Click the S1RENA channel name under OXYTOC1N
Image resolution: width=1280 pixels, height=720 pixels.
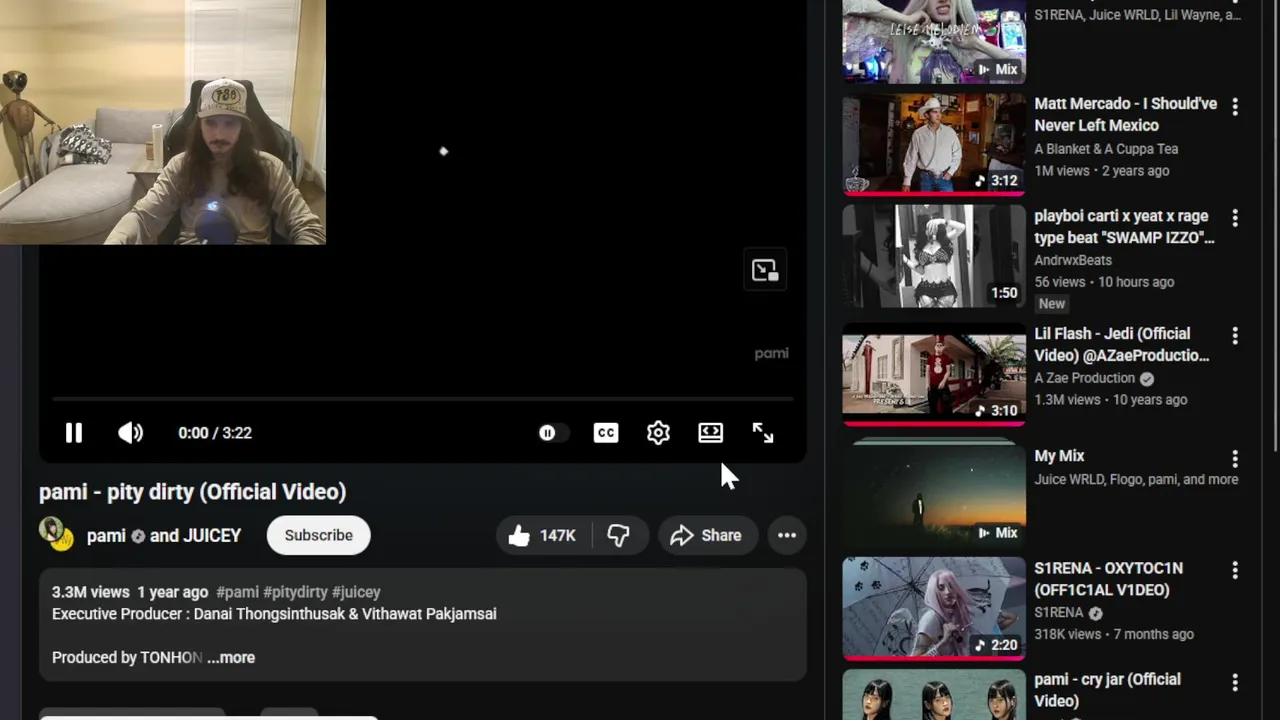[1059, 612]
